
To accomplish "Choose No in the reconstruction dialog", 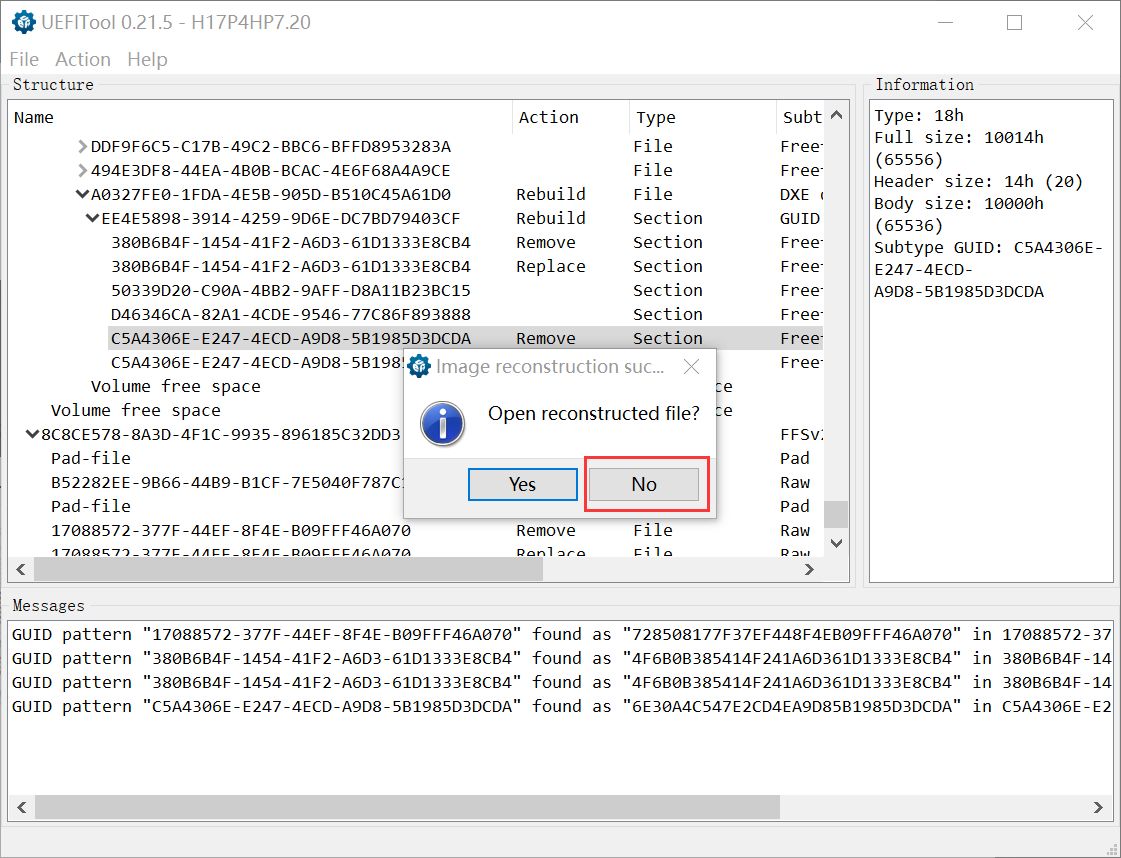I will (644, 484).
